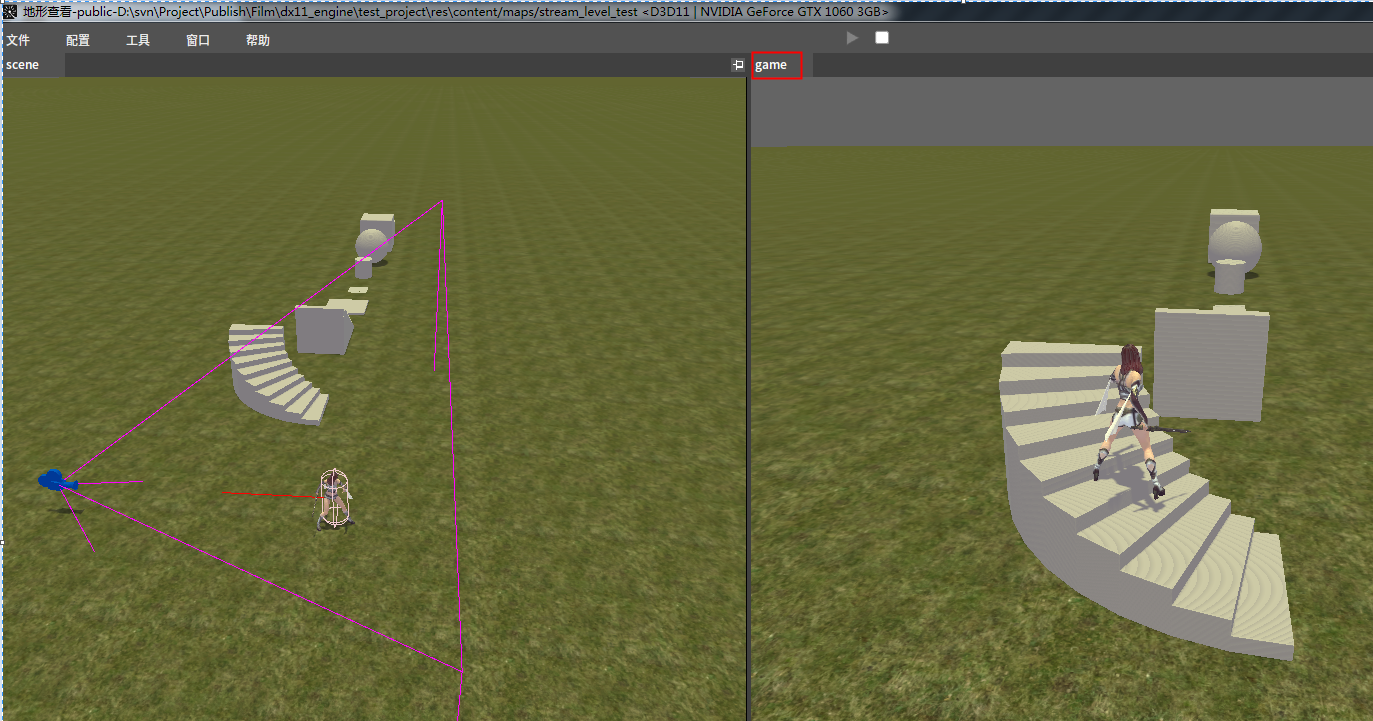Screen dimensions: 1373x721
Task: Select the sphere object in scene view
Action: point(371,243)
